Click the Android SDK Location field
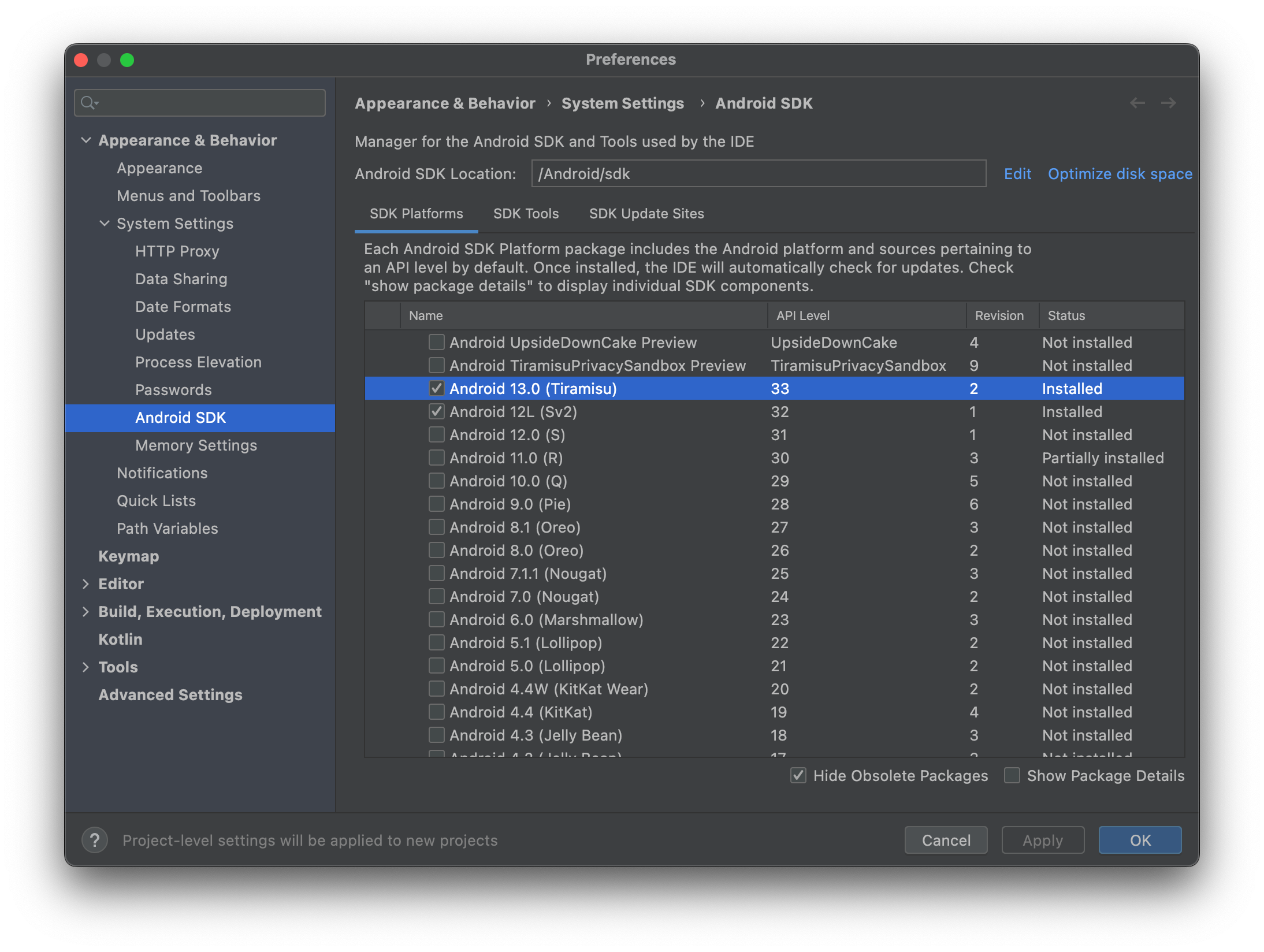 [x=758, y=173]
